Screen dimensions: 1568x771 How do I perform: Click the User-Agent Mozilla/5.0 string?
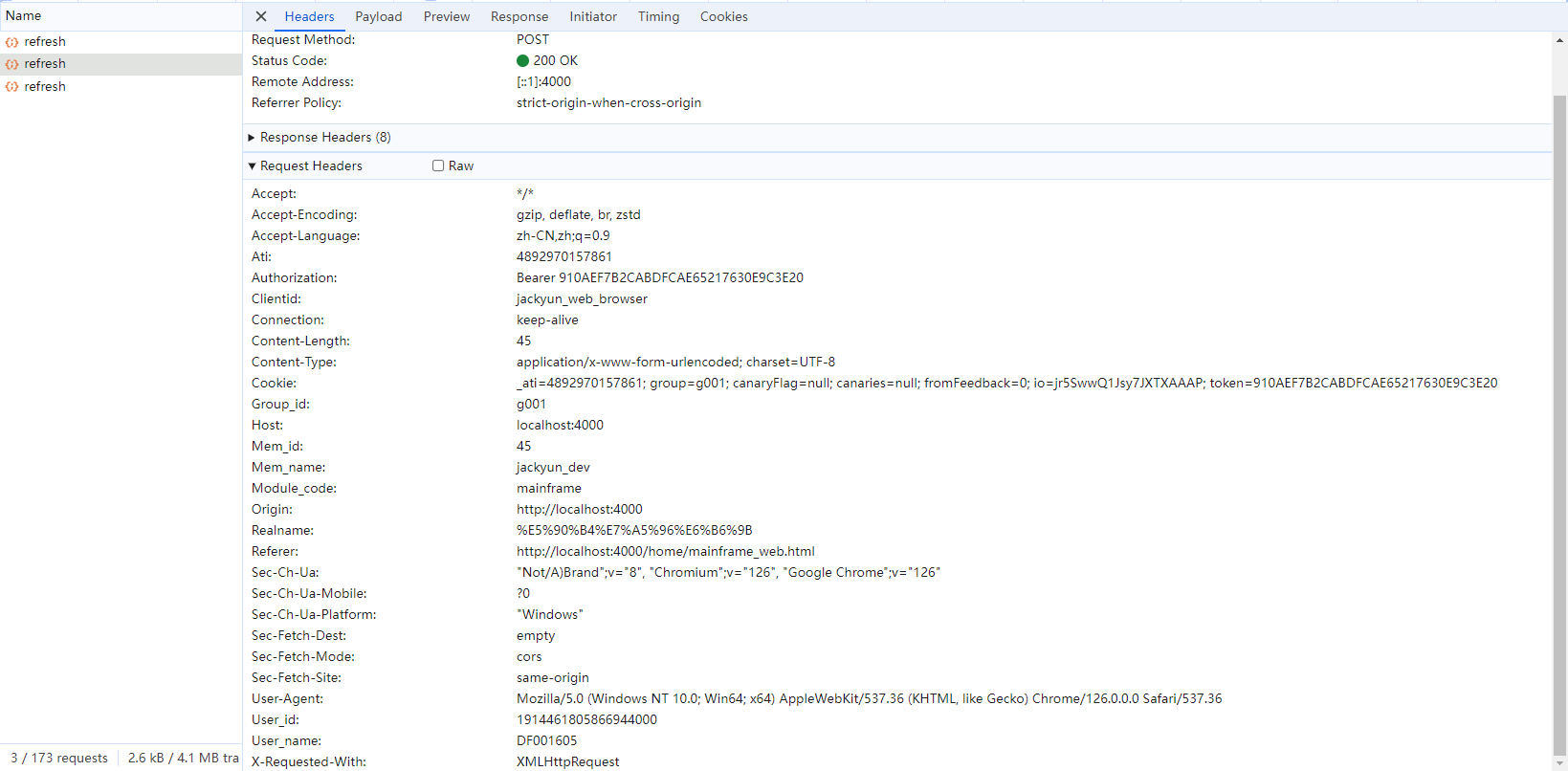coord(870,699)
